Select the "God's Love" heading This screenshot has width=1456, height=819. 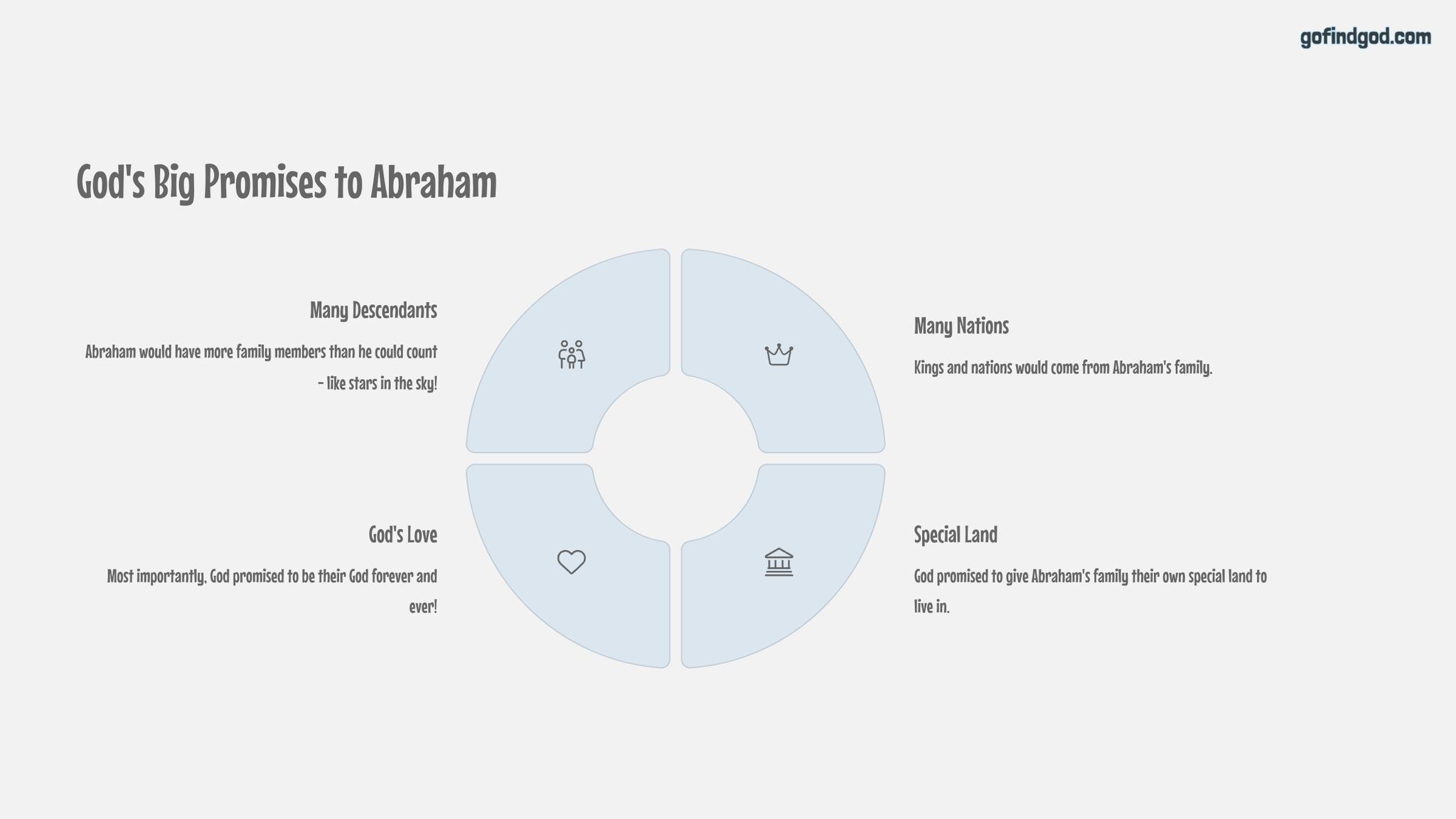pyautogui.click(x=402, y=534)
